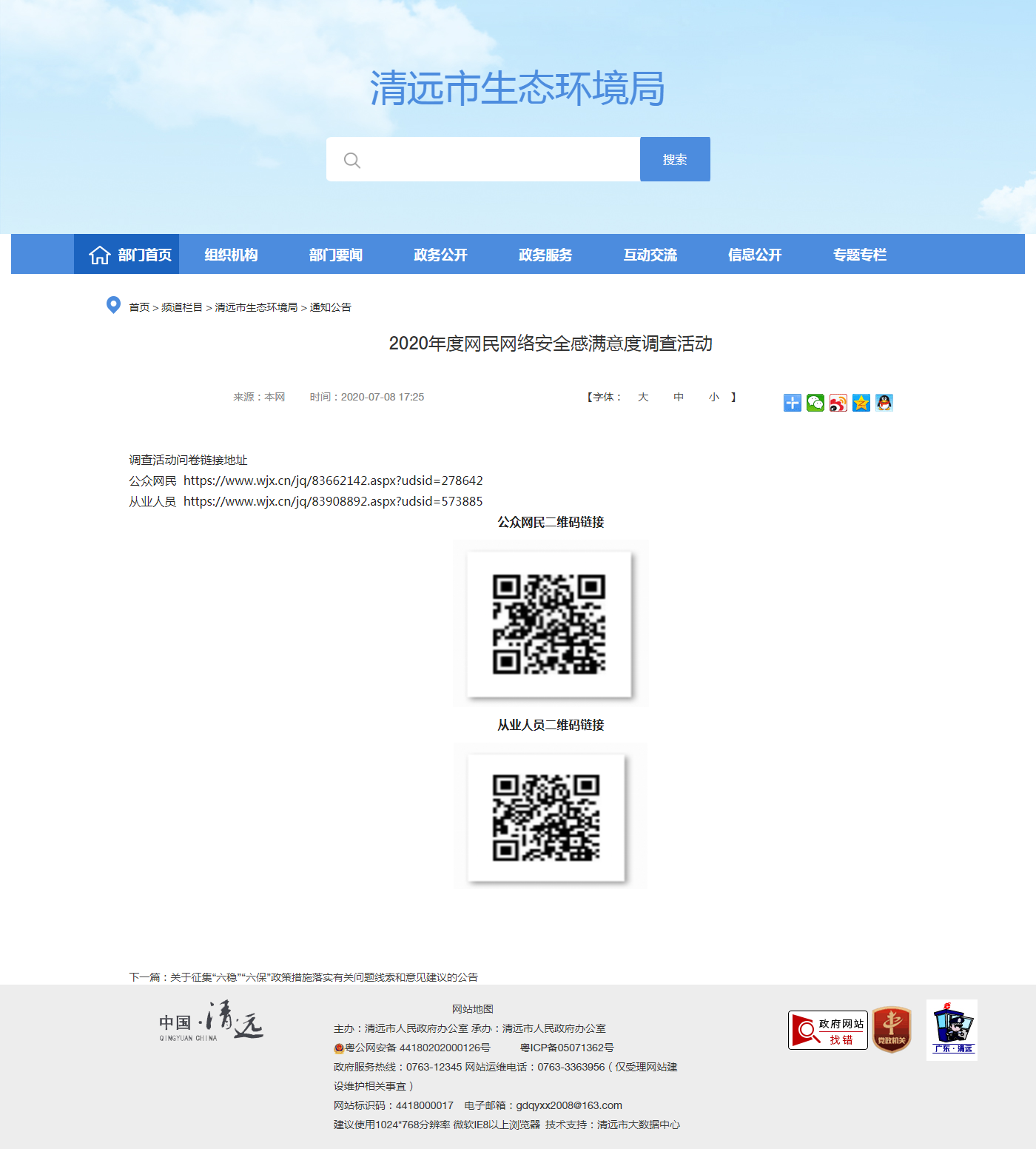Click the 粤公网安备 44180202000126号 link
The image size is (1036, 1149).
pyautogui.click(x=417, y=1048)
